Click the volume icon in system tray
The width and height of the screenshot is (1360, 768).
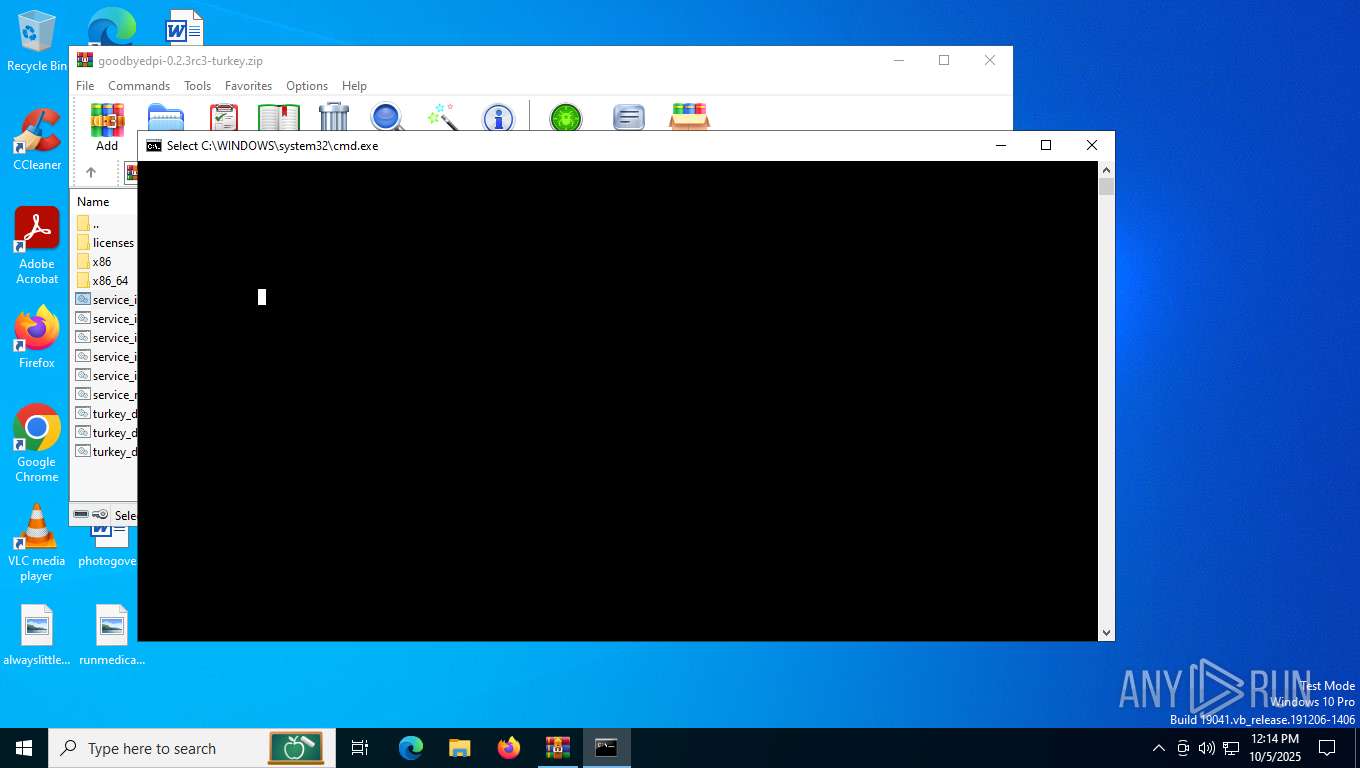coord(1206,748)
